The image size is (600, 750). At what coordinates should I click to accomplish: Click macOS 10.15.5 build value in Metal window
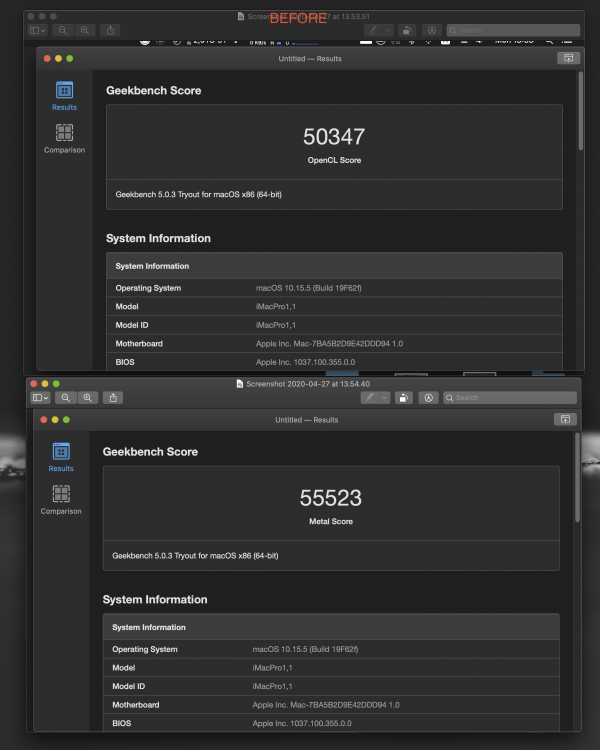point(305,649)
